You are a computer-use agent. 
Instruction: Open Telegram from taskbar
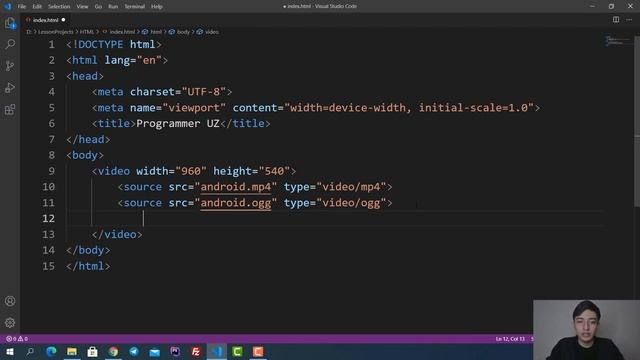point(134,351)
